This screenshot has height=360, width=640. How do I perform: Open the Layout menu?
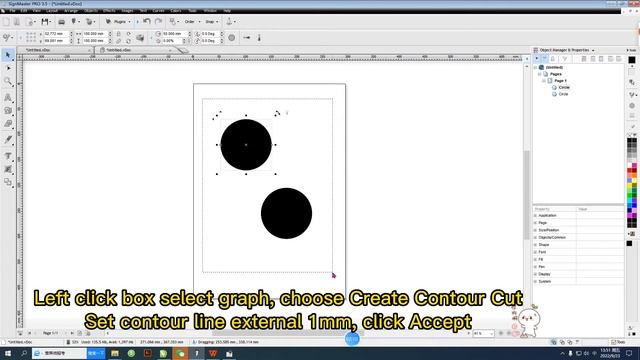coord(52,11)
